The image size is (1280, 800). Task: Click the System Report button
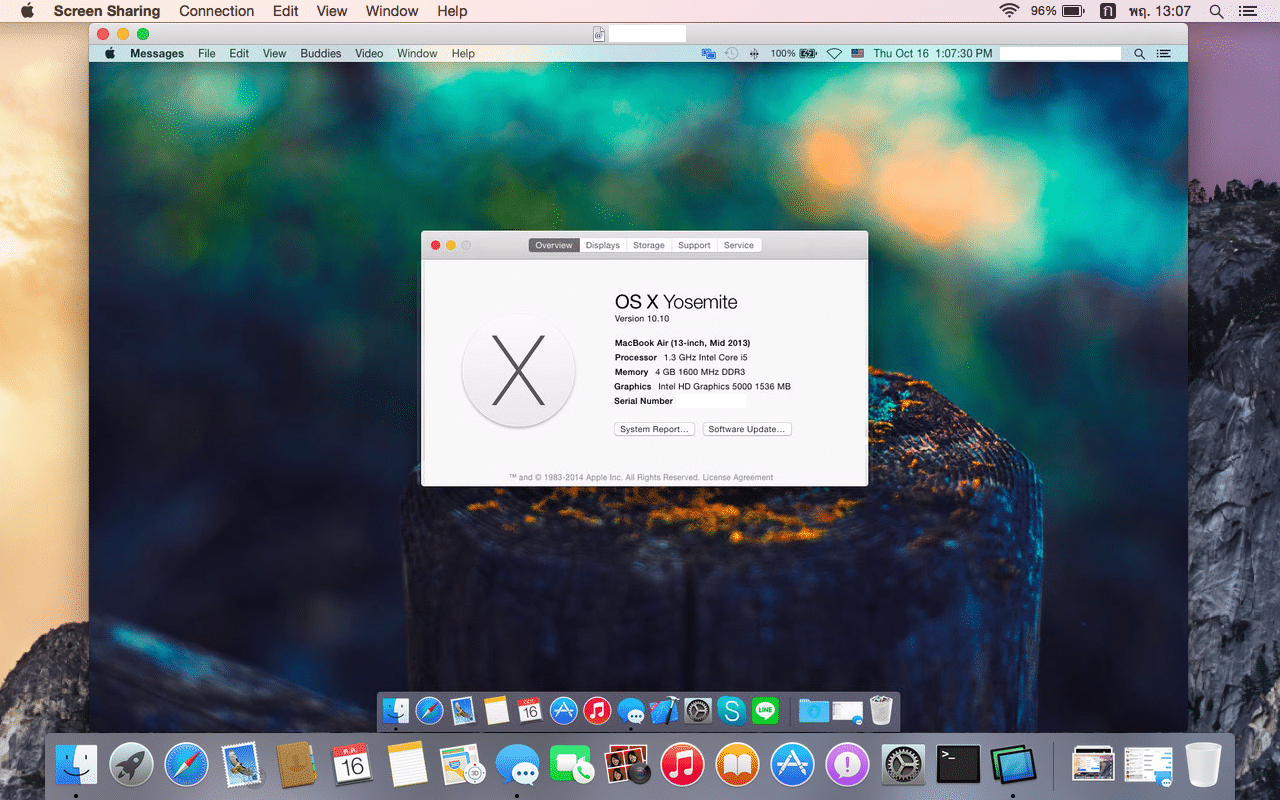click(x=654, y=429)
